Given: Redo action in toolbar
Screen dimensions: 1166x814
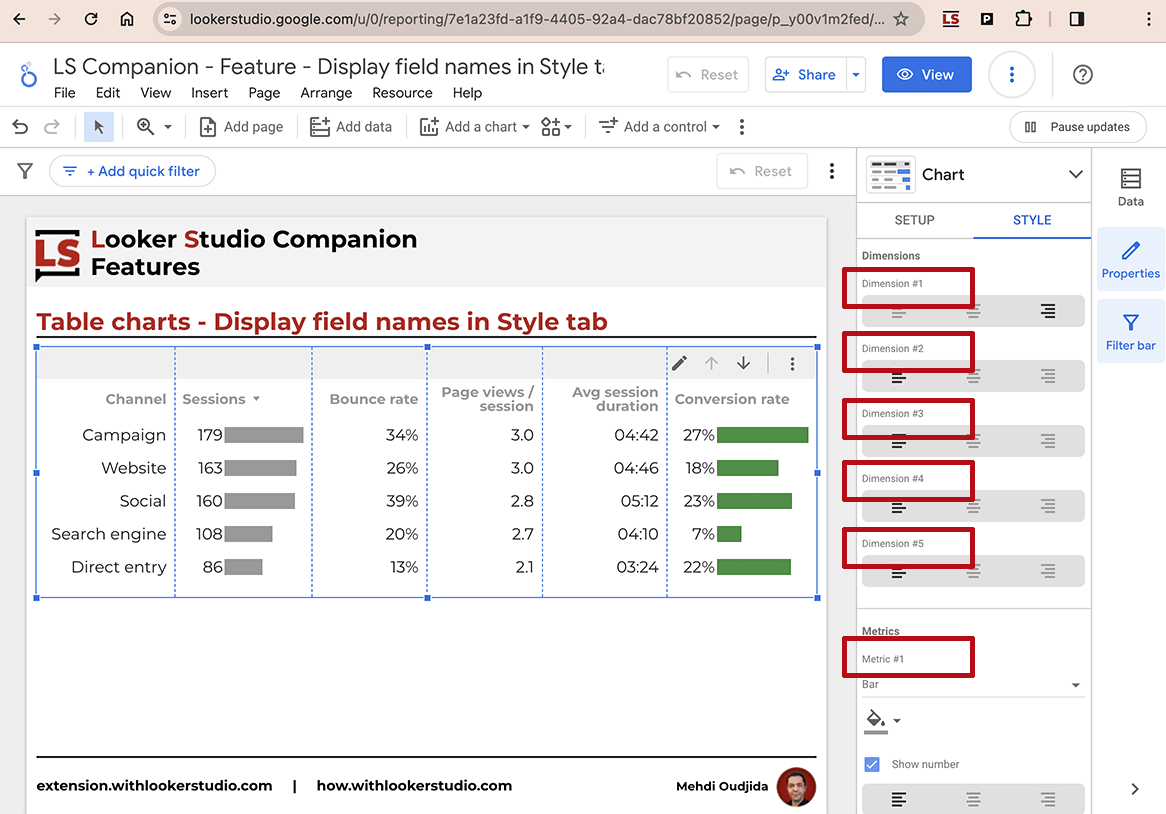Looking at the screenshot, I should click(51, 127).
